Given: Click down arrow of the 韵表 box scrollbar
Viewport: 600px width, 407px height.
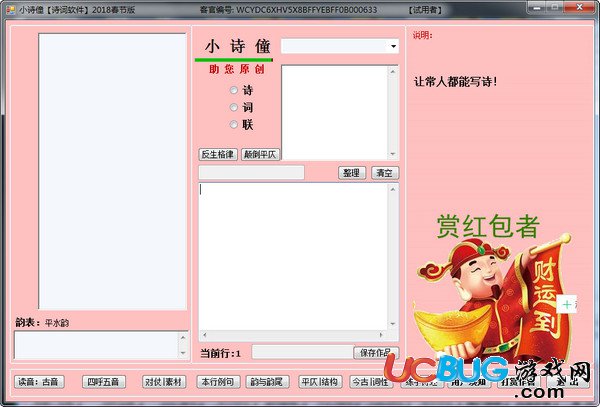Looking at the screenshot, I should 183,353.
